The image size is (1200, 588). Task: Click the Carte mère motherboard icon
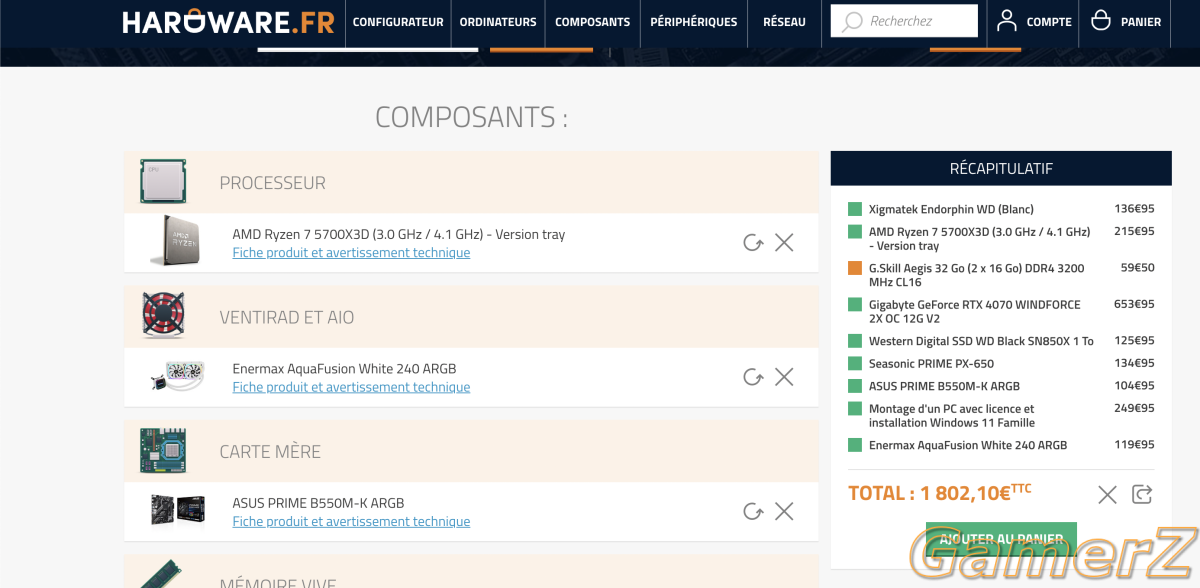click(x=163, y=451)
